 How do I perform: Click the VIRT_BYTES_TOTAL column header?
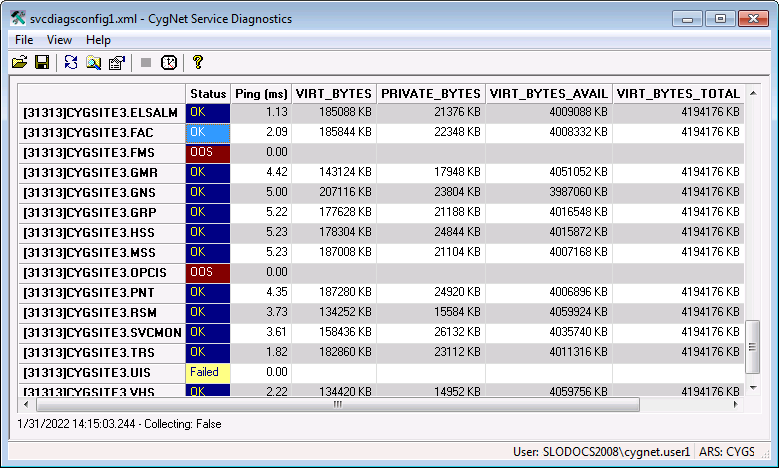[x=679, y=94]
